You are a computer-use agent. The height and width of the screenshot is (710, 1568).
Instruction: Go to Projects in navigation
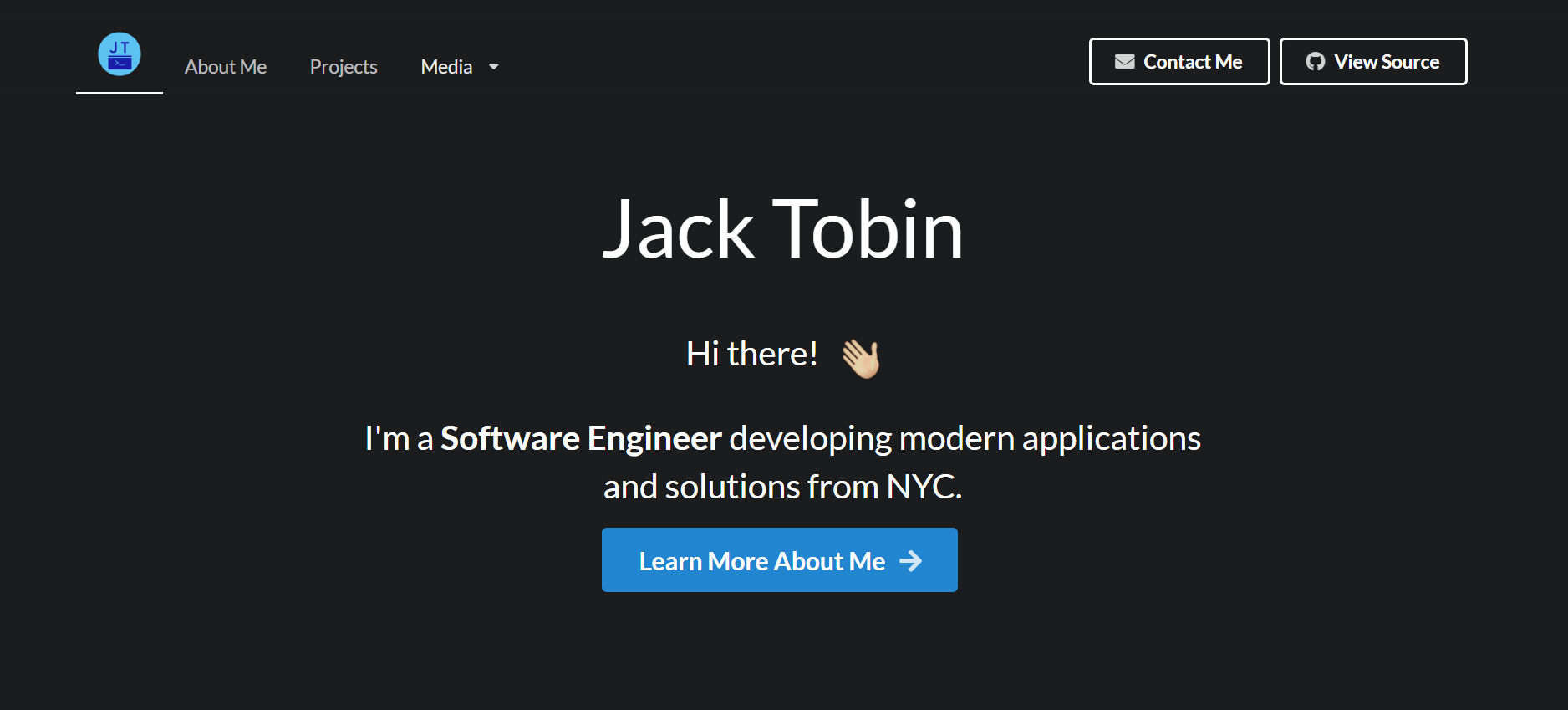[x=344, y=67]
